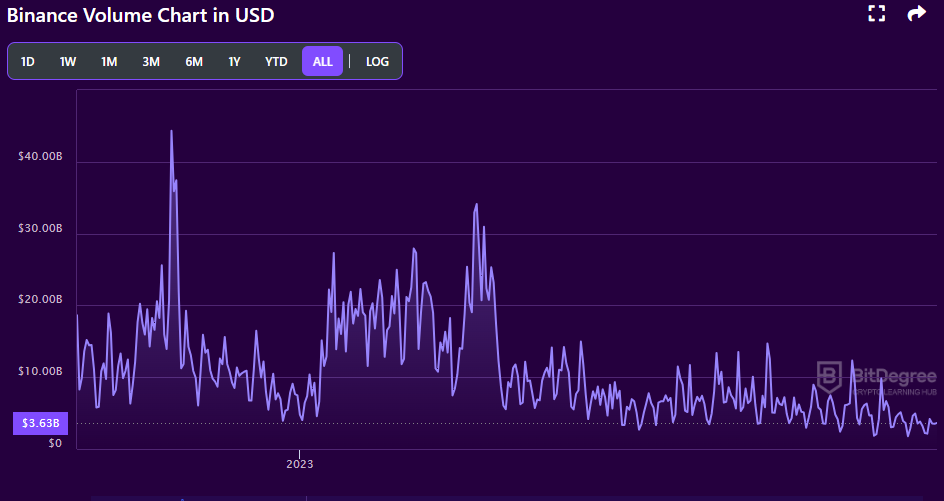The width and height of the screenshot is (944, 501).
Task: Select the 3M time range
Action: point(151,61)
